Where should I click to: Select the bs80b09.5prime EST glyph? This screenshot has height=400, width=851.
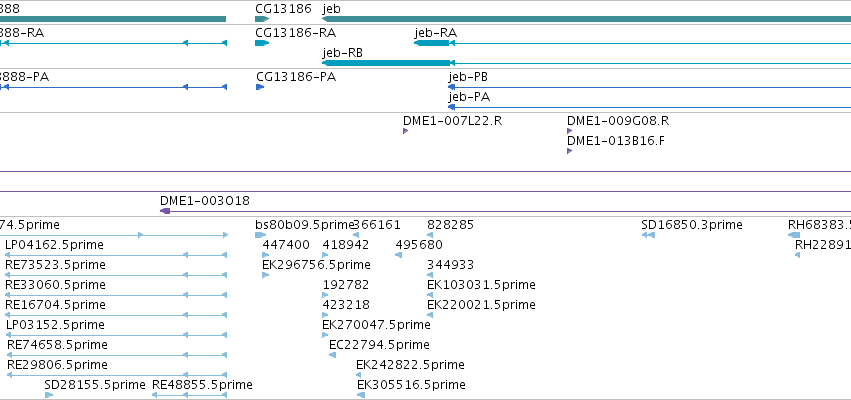[x=261, y=235]
